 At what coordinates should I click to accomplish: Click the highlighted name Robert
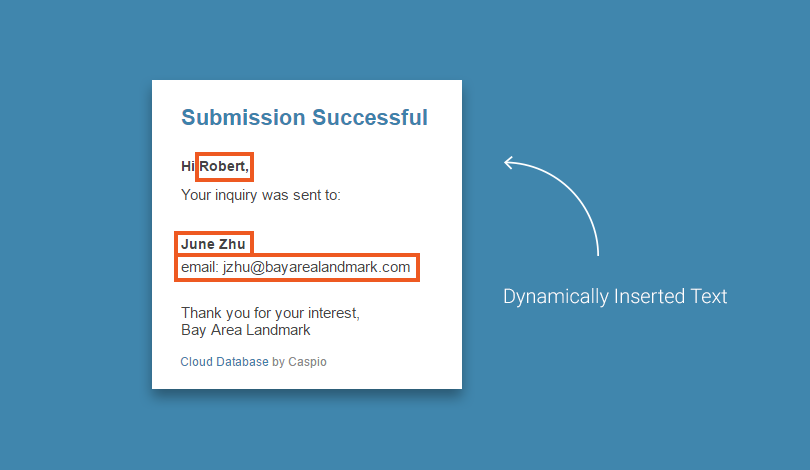pyautogui.click(x=224, y=166)
